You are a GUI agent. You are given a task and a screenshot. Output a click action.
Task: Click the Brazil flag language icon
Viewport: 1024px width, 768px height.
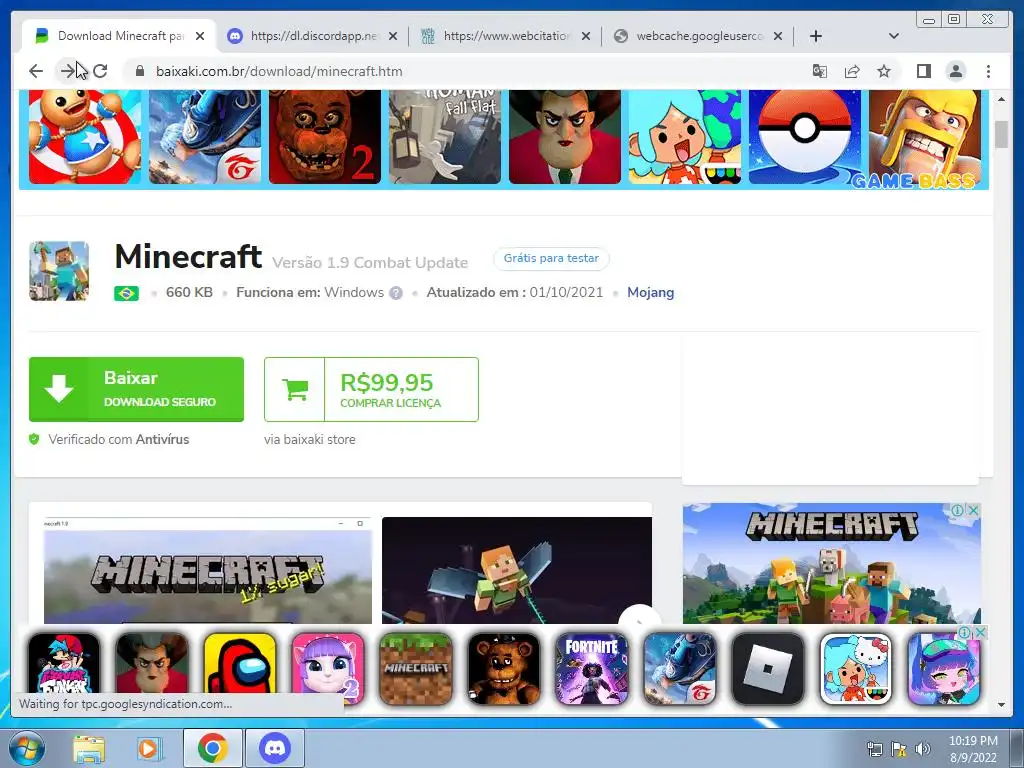coord(126,293)
